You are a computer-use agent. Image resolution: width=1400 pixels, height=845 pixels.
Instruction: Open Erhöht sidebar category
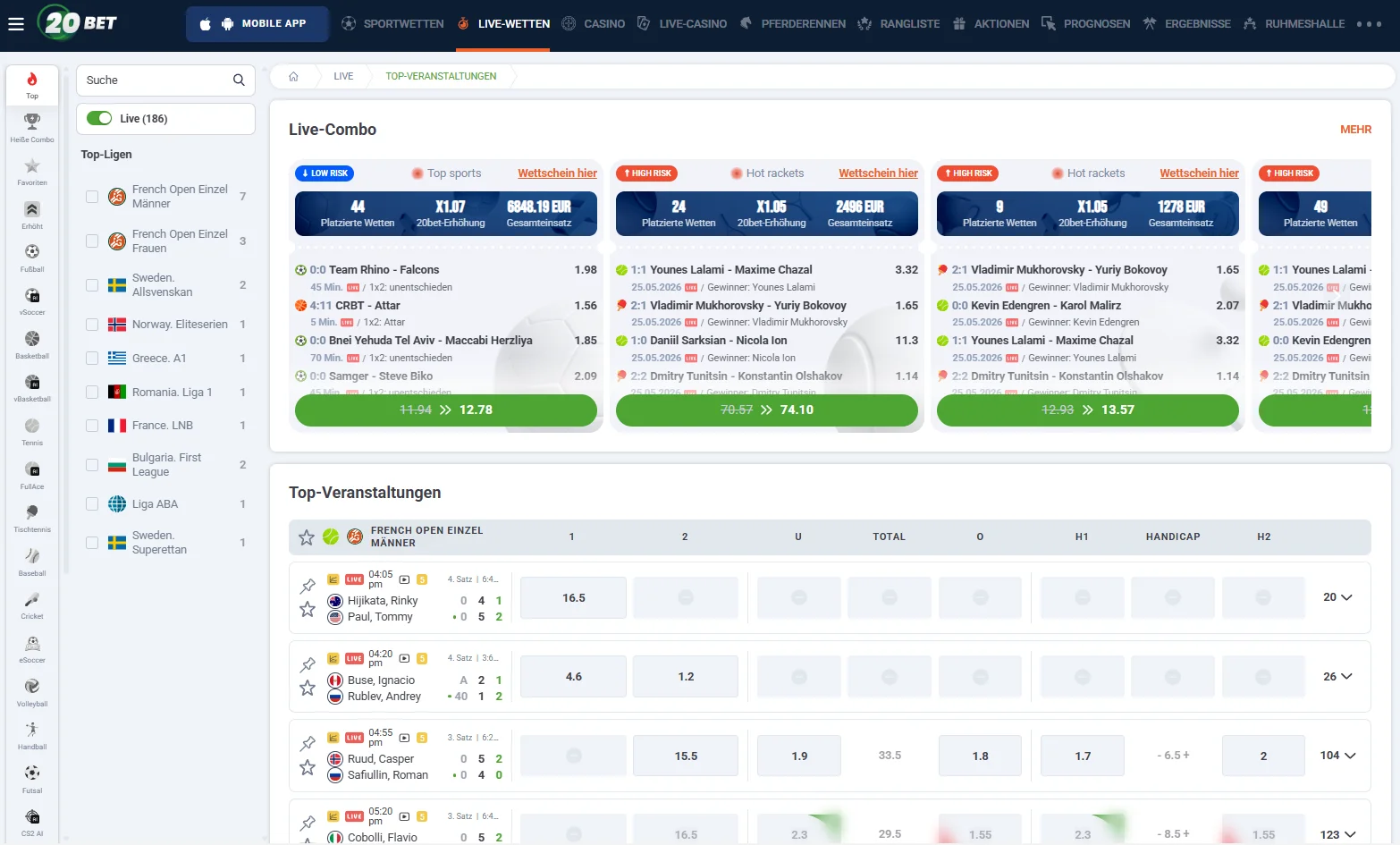32,215
